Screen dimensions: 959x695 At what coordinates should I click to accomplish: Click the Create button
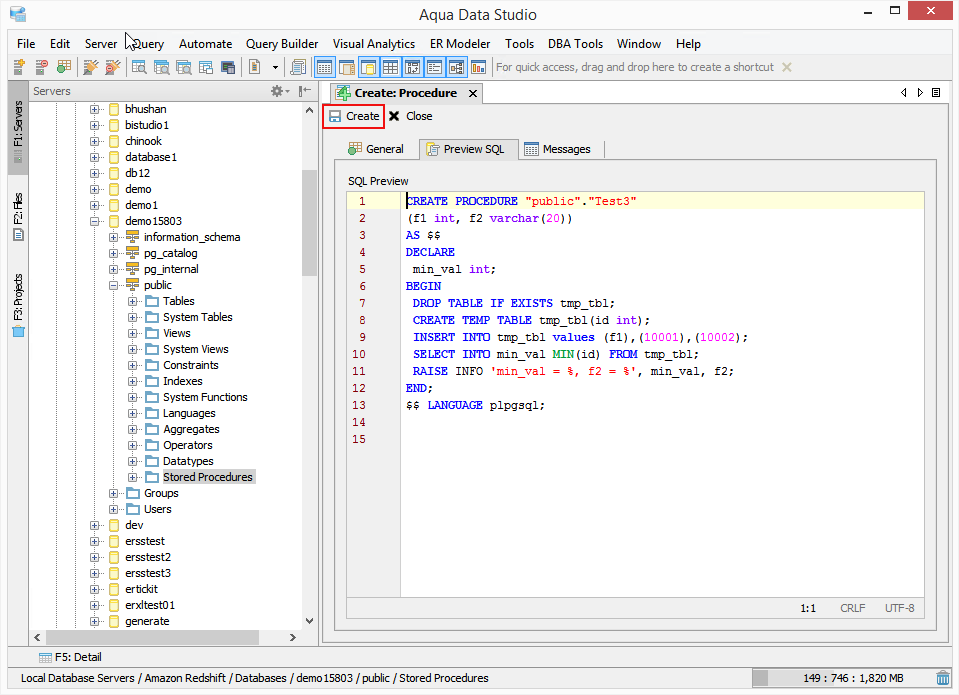coord(354,116)
